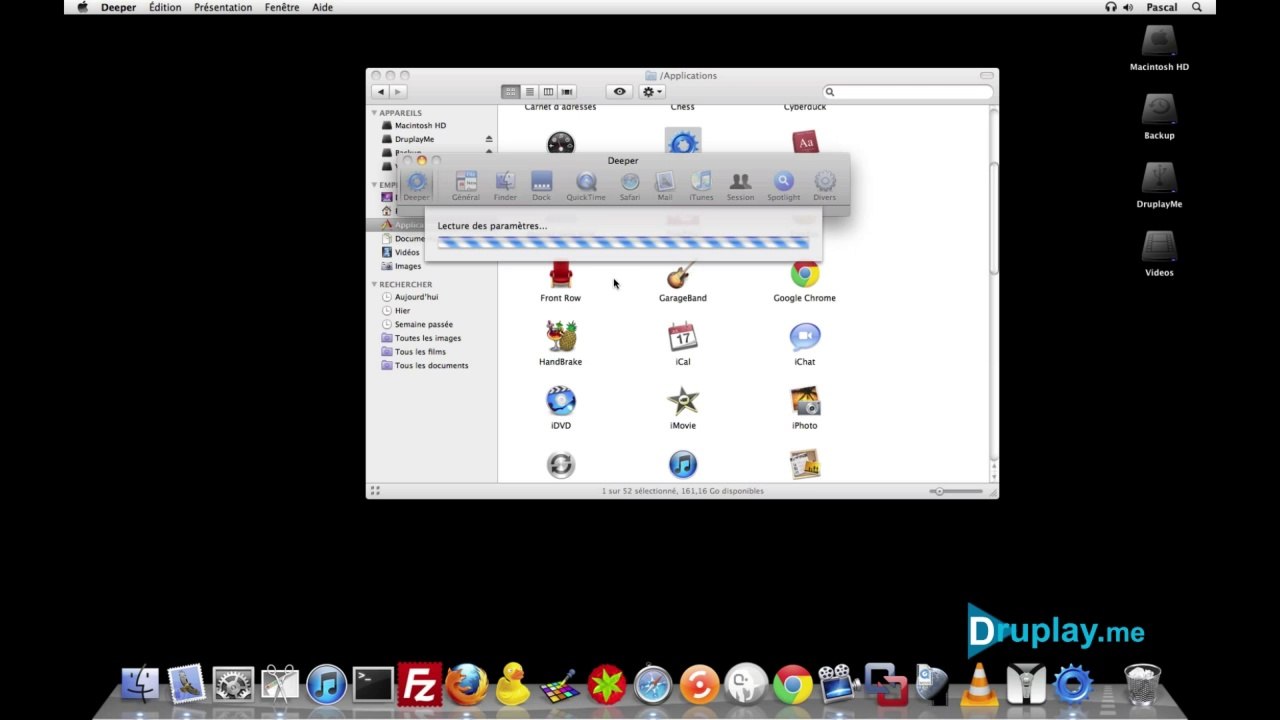This screenshot has height=720, width=1280.
Task: Open the Divers settings pane
Action: point(824,184)
